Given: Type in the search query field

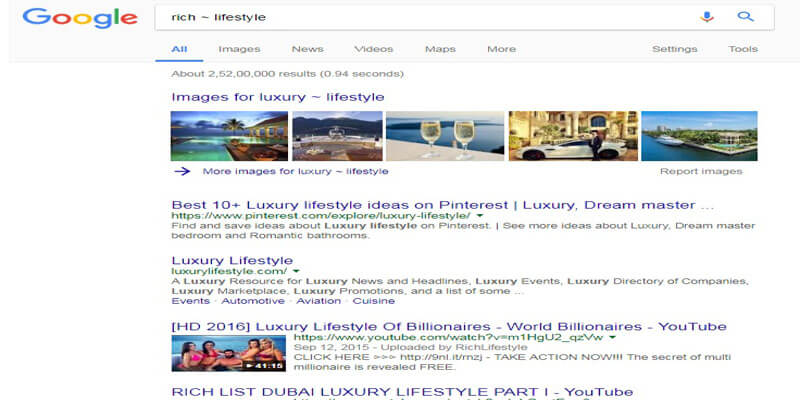Looking at the screenshot, I should pyautogui.click(x=420, y=17).
